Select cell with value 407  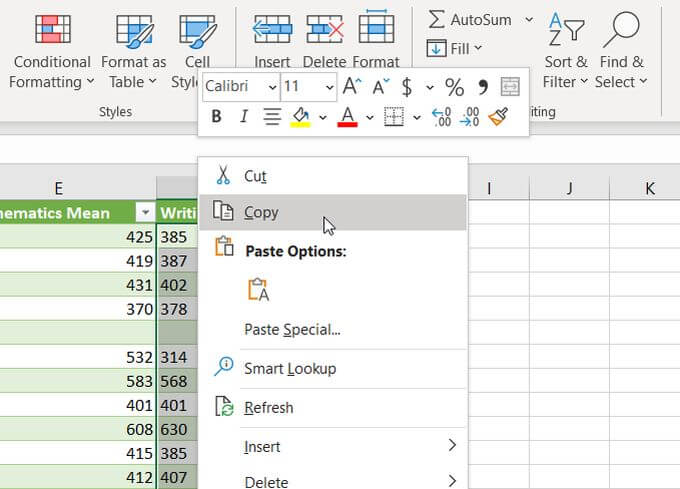(x=177, y=477)
